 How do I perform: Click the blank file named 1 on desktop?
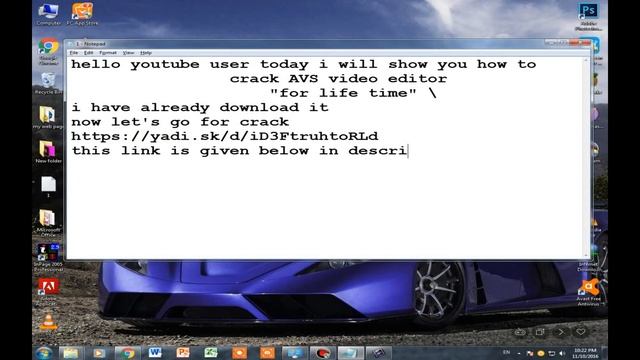pyautogui.click(x=48, y=187)
